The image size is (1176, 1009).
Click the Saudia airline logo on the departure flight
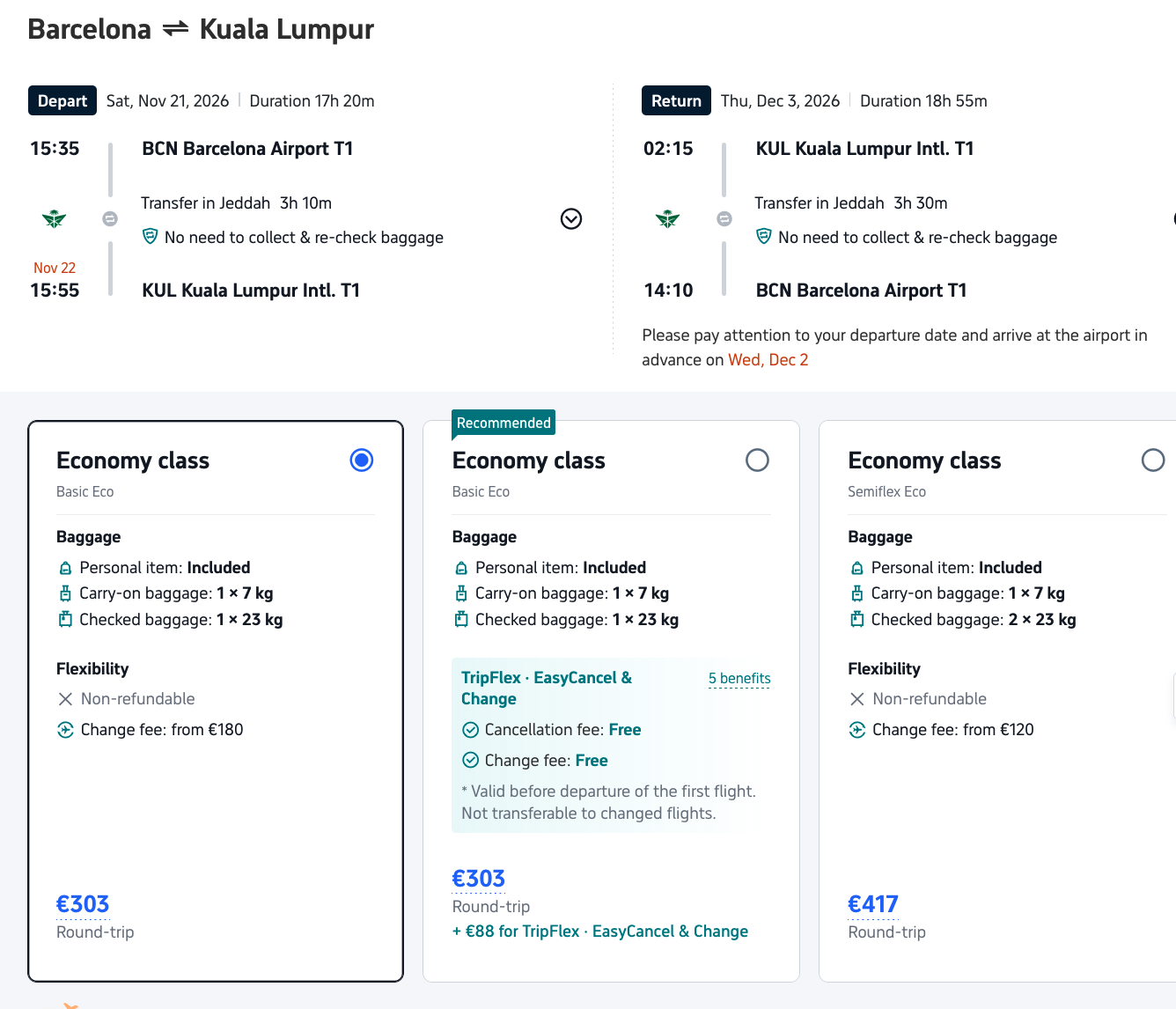(x=55, y=218)
